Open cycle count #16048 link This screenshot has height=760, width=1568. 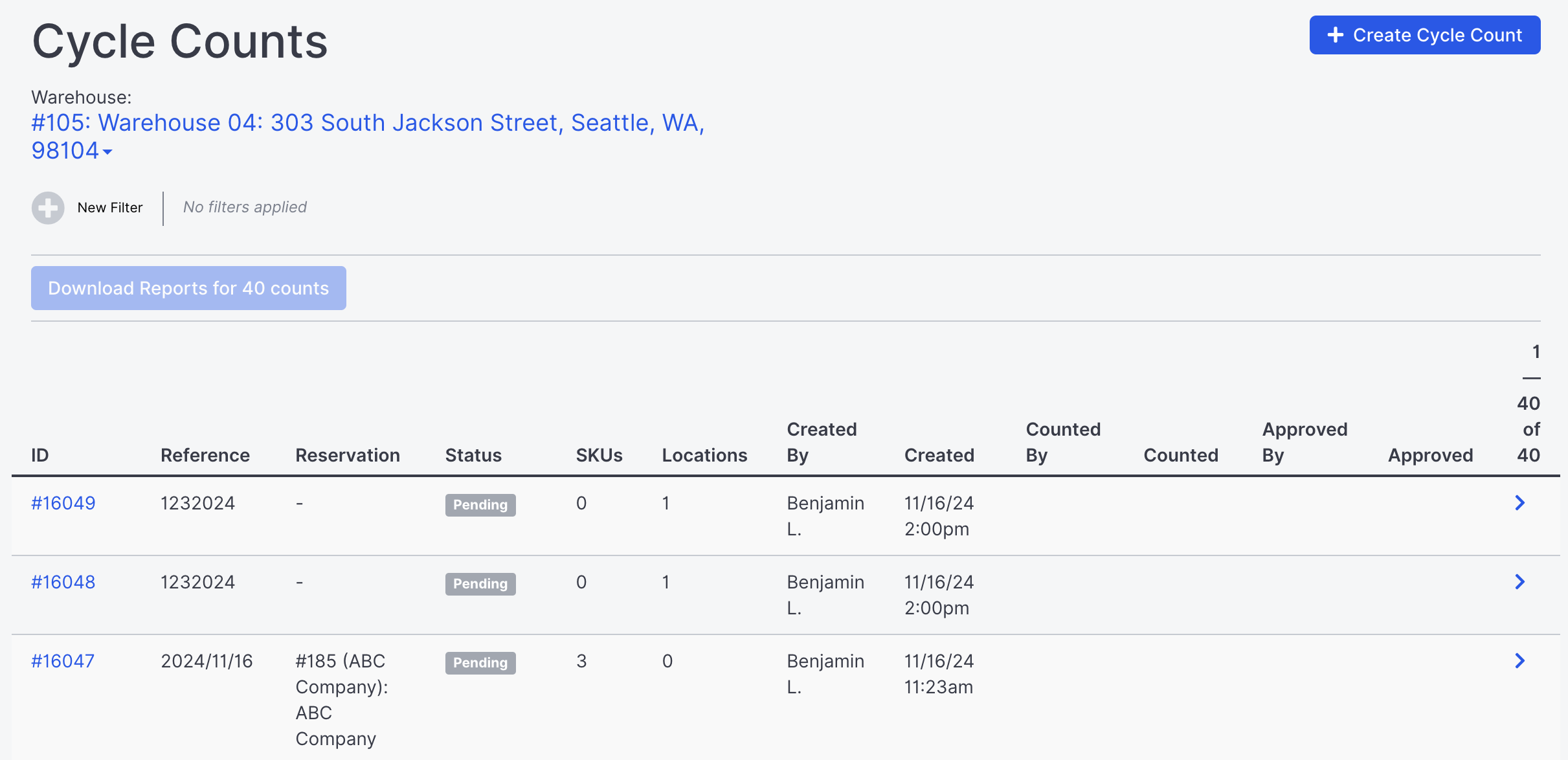pos(63,582)
